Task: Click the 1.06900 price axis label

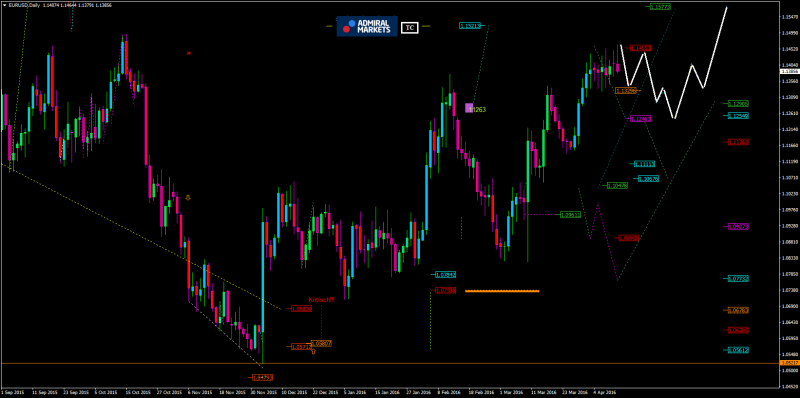Action: coord(789,306)
